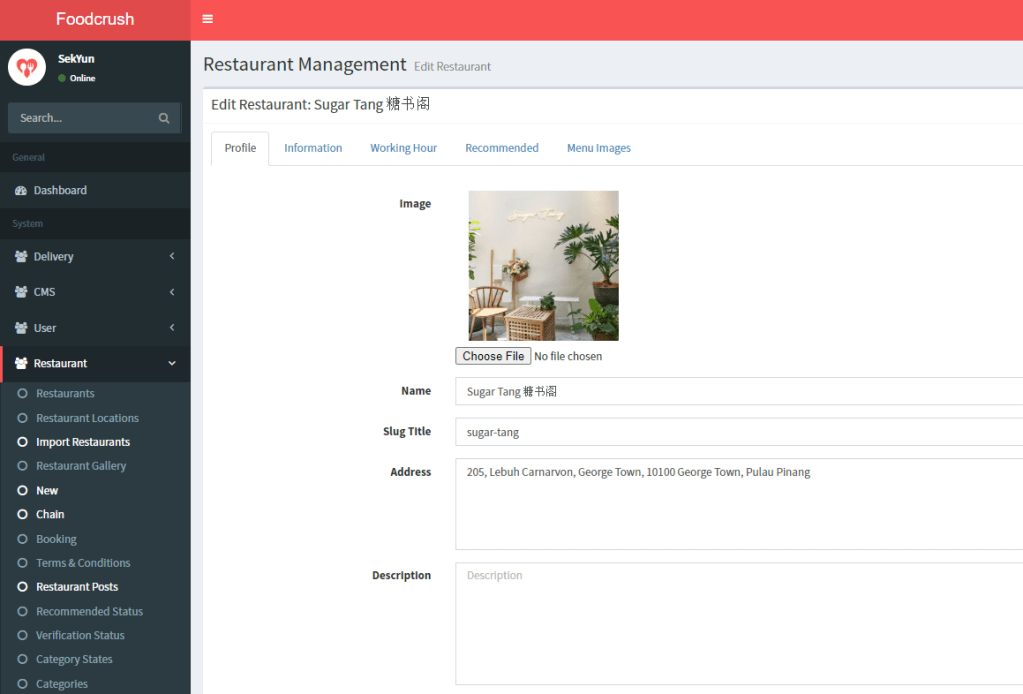Click the CMS group icon
Viewport: 1023px width, 694px height.
21,292
